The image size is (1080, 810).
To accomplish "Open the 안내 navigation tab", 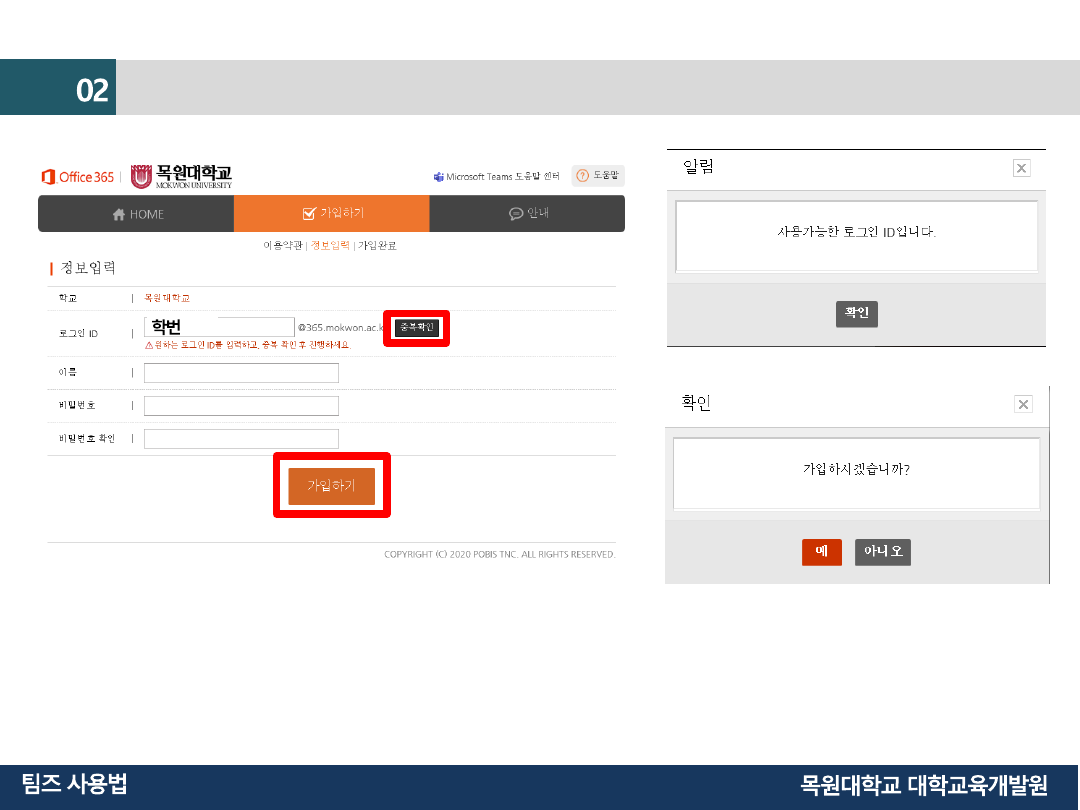I will click(528, 214).
